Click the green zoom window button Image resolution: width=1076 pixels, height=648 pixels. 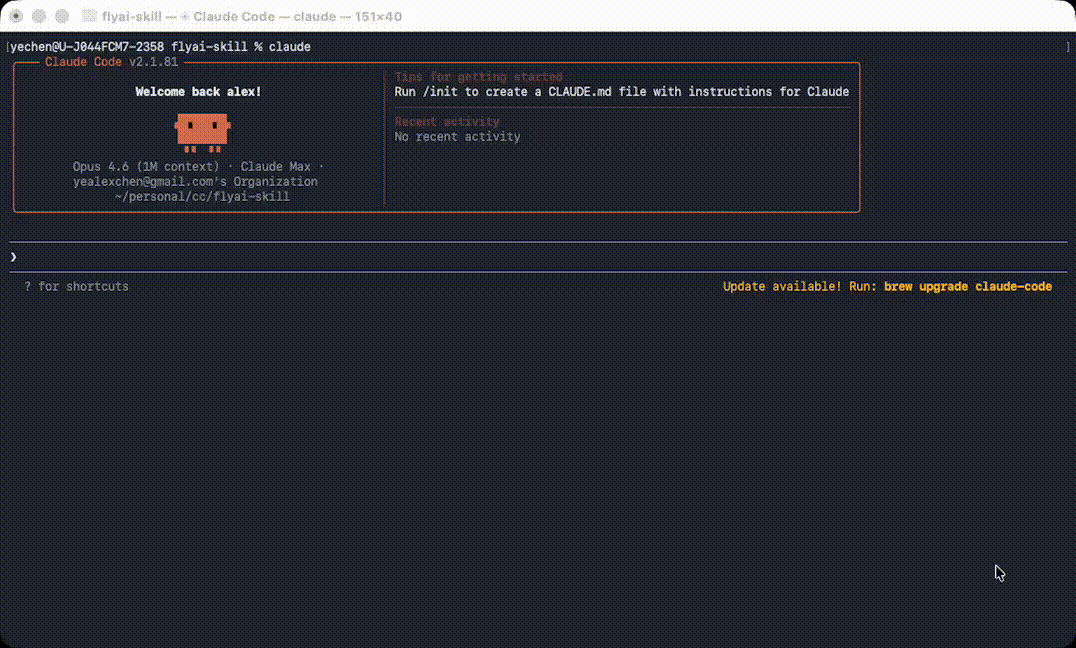tap(61, 16)
